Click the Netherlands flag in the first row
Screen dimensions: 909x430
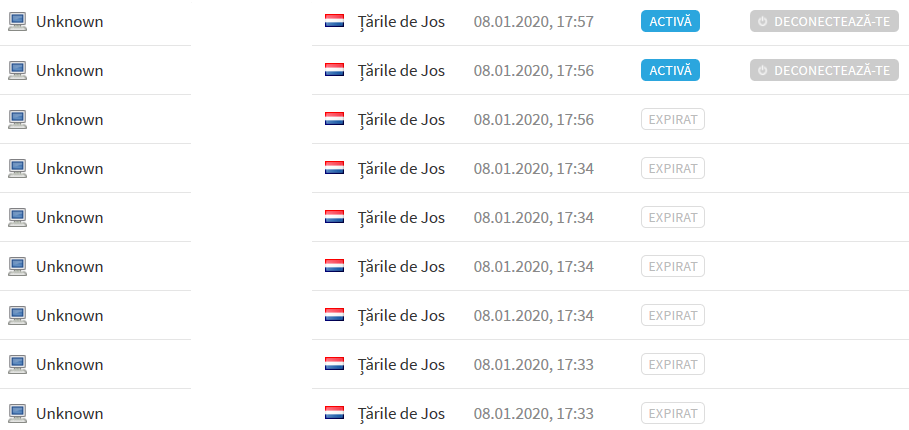pyautogui.click(x=334, y=21)
